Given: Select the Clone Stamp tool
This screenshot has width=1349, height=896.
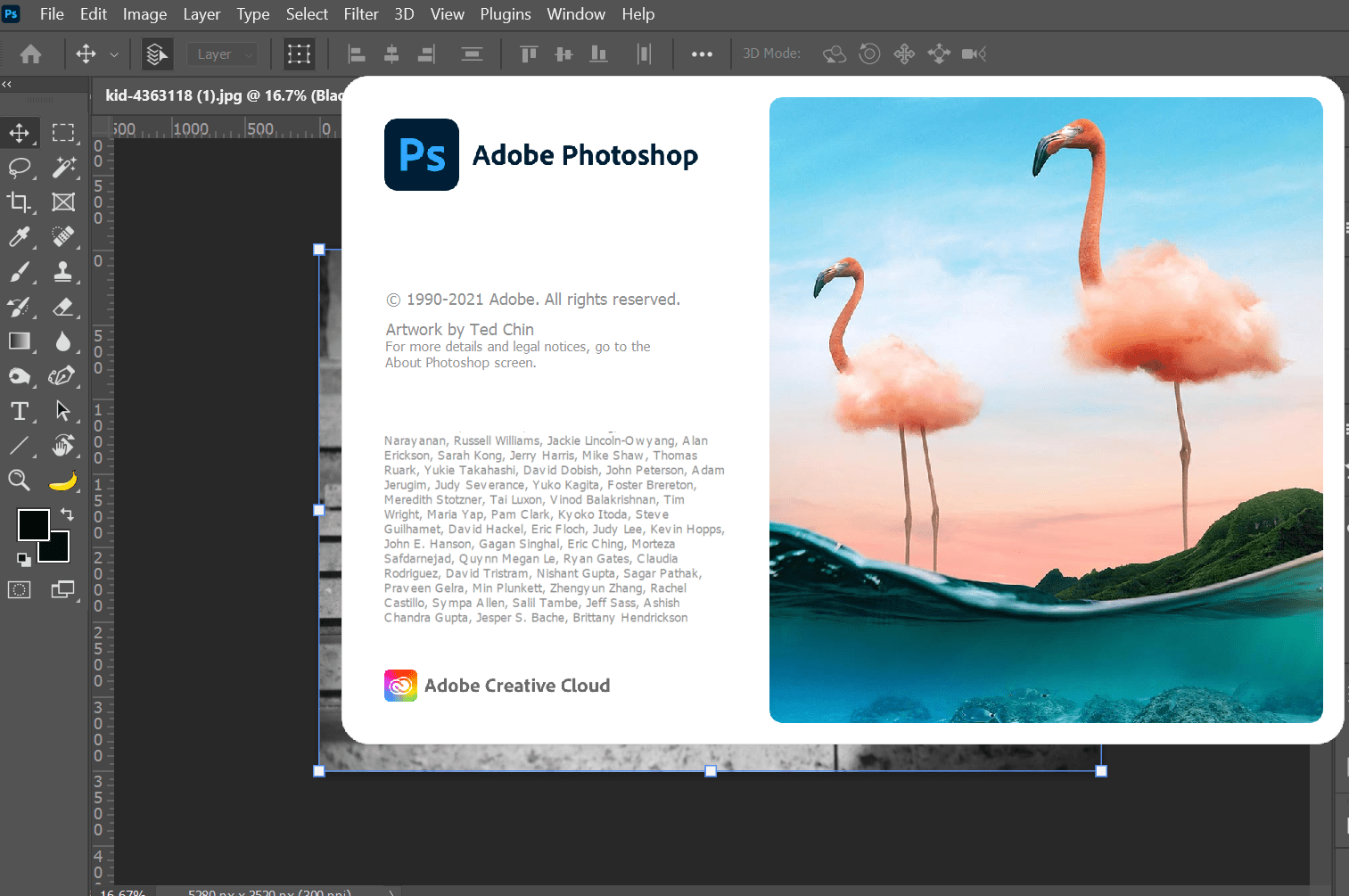Looking at the screenshot, I should click(63, 272).
